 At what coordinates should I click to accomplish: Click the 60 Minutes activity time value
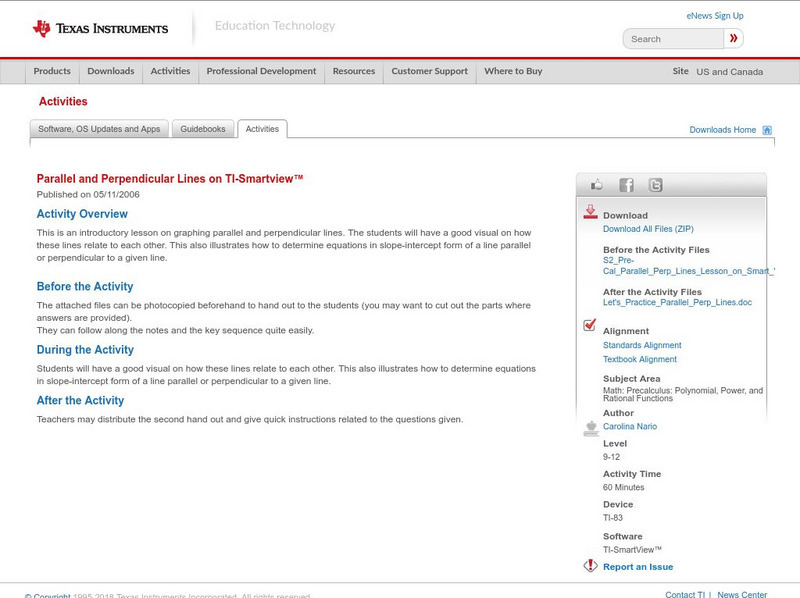click(623, 487)
